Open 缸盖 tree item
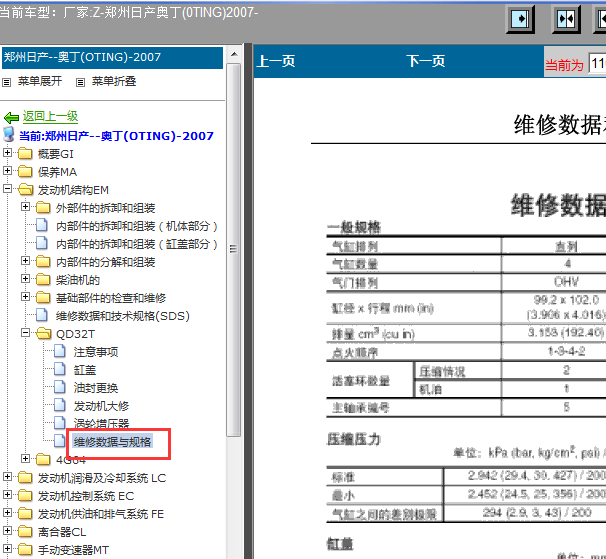 [85, 370]
